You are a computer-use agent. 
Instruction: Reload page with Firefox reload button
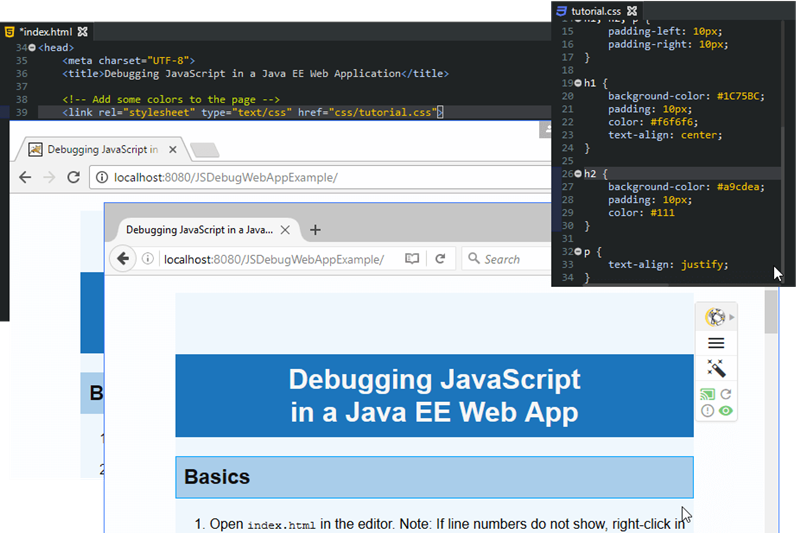(439, 259)
